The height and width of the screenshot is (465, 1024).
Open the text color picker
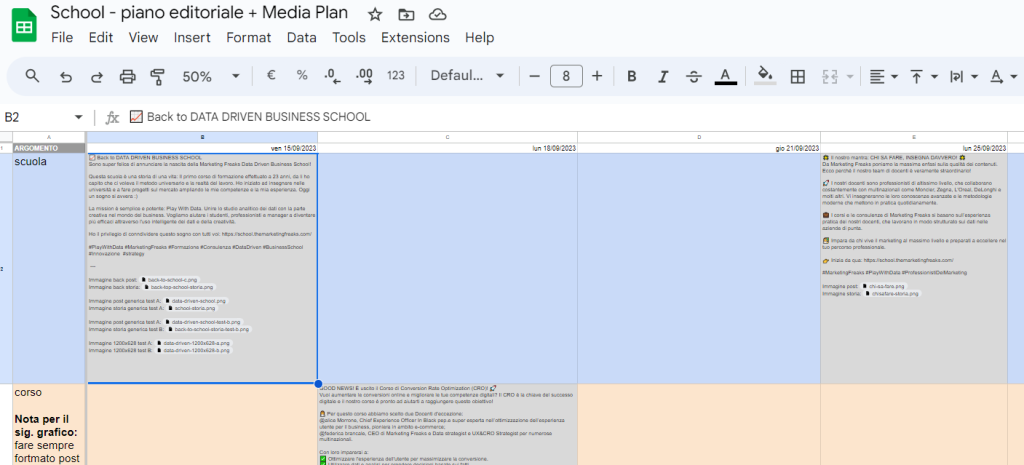click(725, 76)
